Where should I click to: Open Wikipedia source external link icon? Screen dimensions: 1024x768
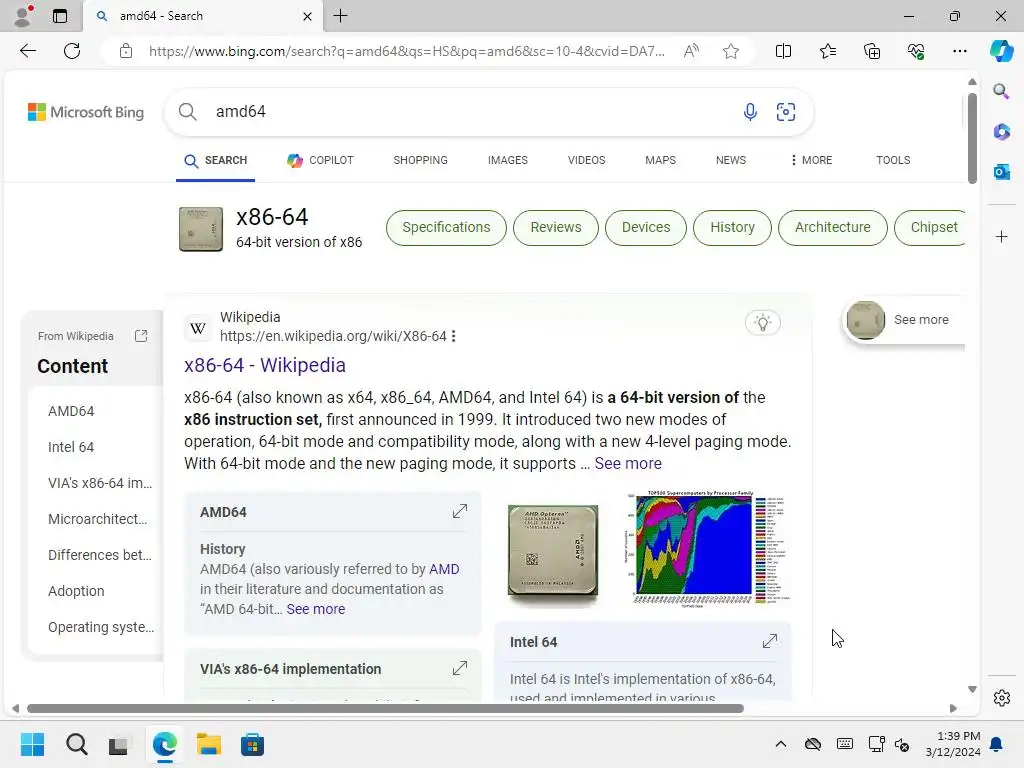coord(140,336)
